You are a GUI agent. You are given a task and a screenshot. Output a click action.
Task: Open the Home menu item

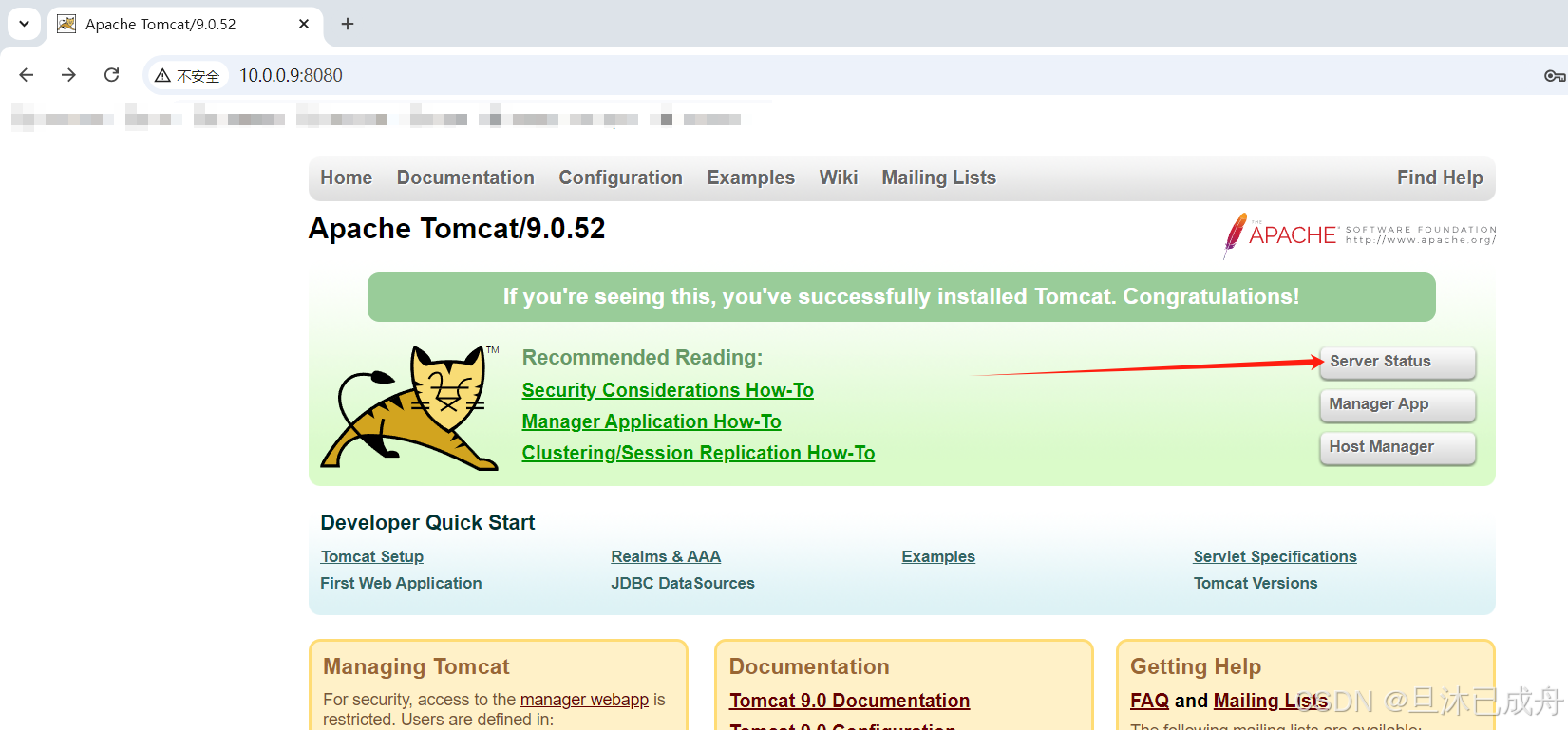[347, 178]
